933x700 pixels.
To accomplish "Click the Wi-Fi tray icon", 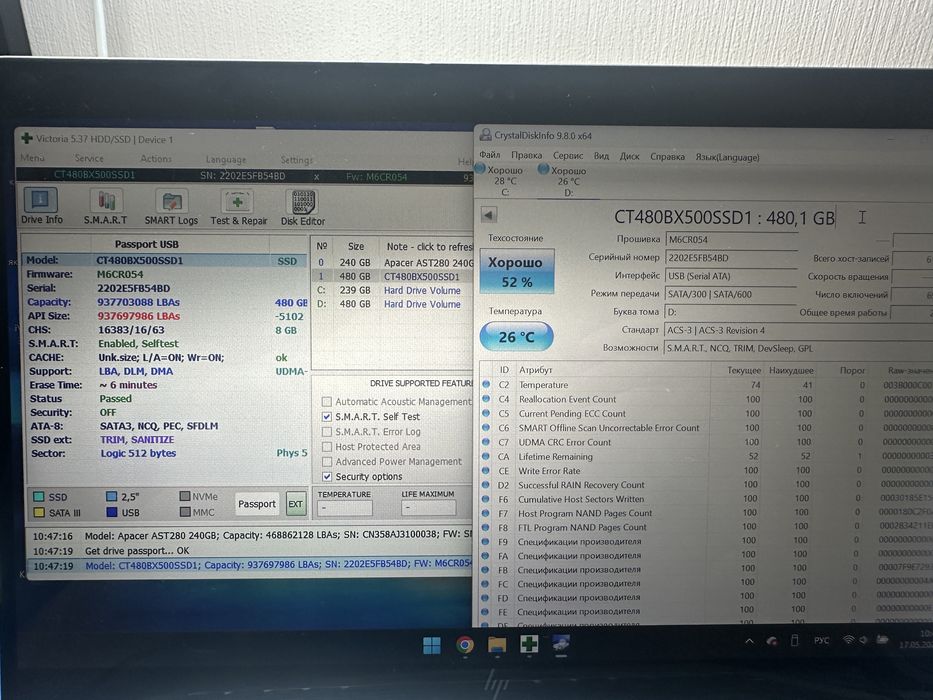I will [849, 640].
